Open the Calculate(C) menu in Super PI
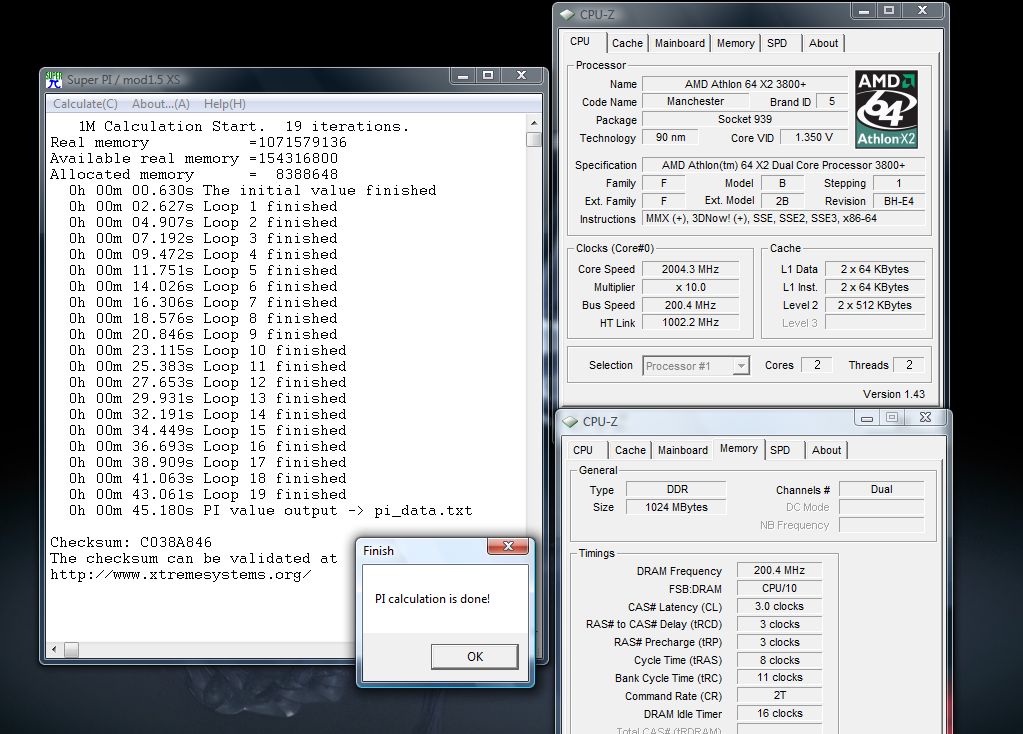This screenshot has height=734, width=1023. point(85,104)
